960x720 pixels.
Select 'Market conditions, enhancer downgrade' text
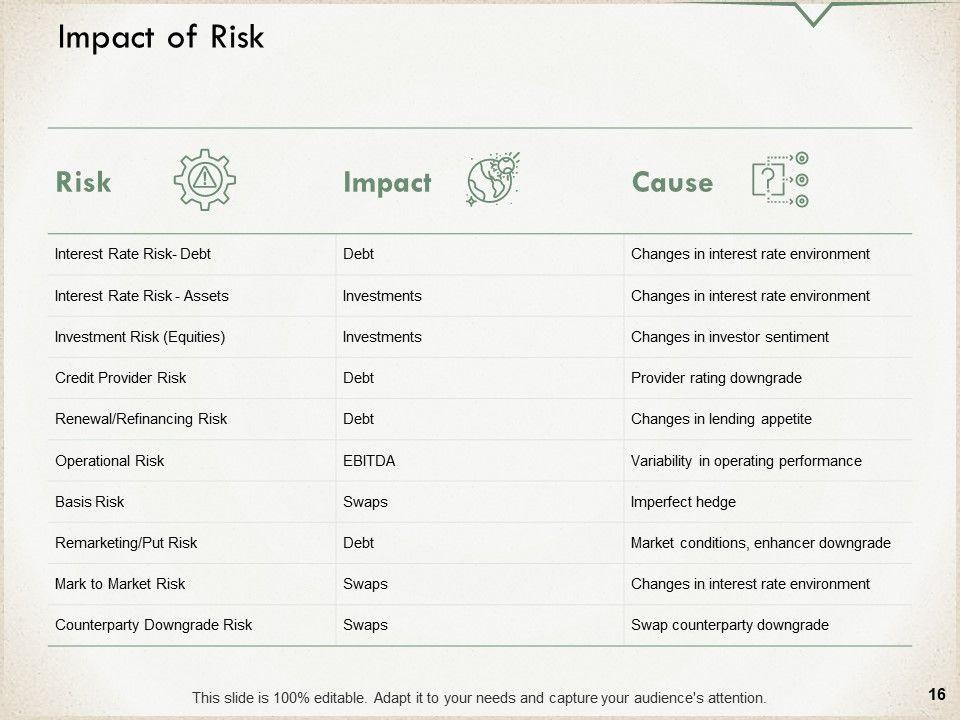pyautogui.click(x=760, y=543)
